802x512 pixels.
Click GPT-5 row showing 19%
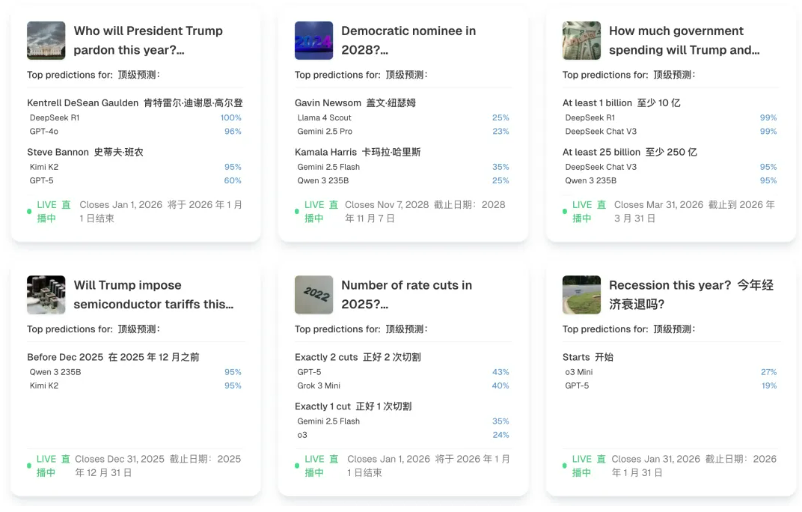(x=671, y=386)
